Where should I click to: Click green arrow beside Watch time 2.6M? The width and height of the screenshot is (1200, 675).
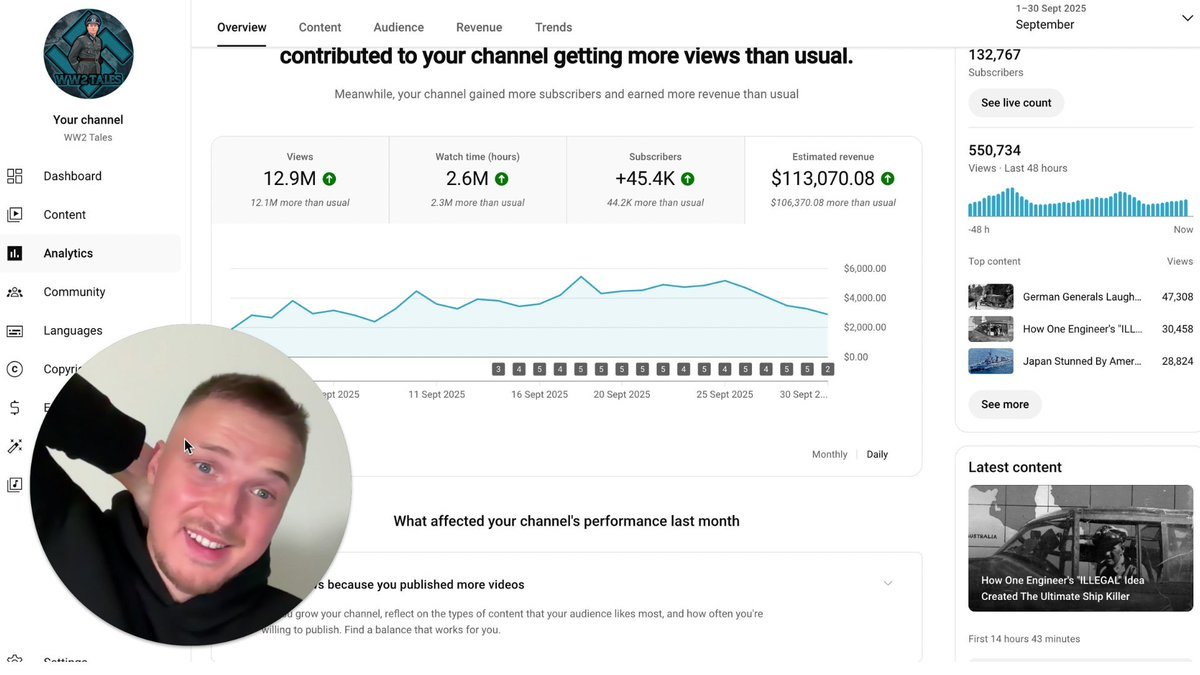tap(502, 179)
